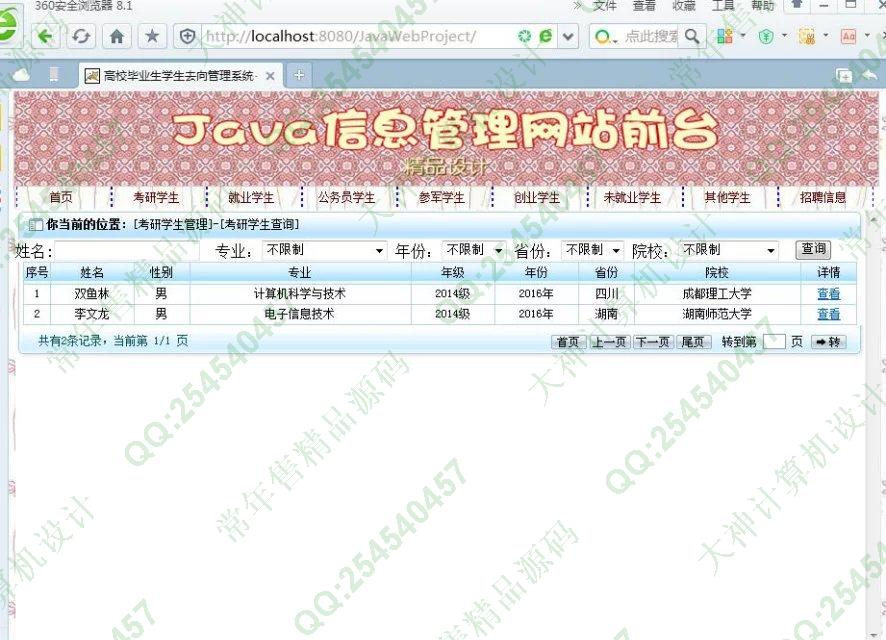Image resolution: width=886 pixels, height=640 pixels.
Task: Click the green e compatibility icon
Action: point(545,36)
